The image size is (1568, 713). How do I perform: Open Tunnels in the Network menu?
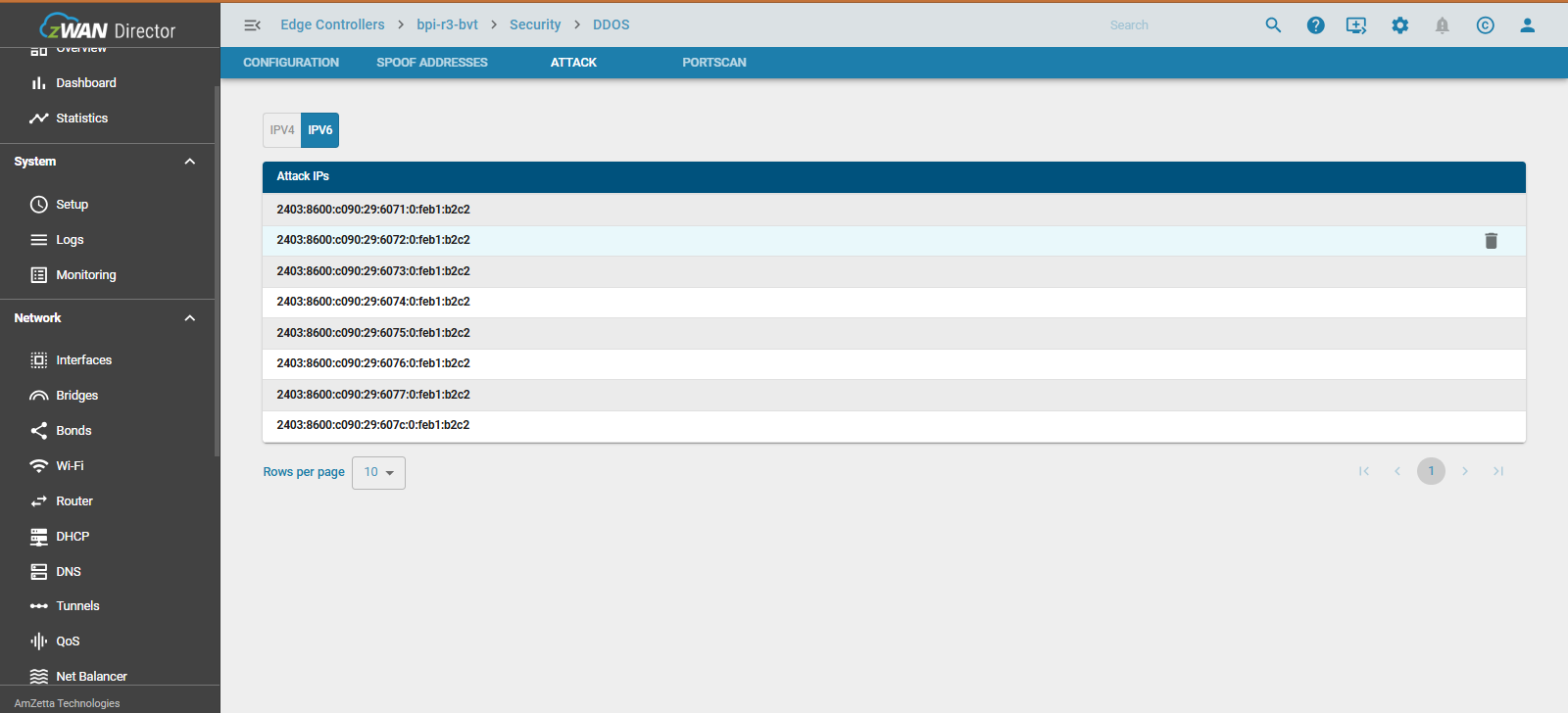pyautogui.click(x=77, y=606)
